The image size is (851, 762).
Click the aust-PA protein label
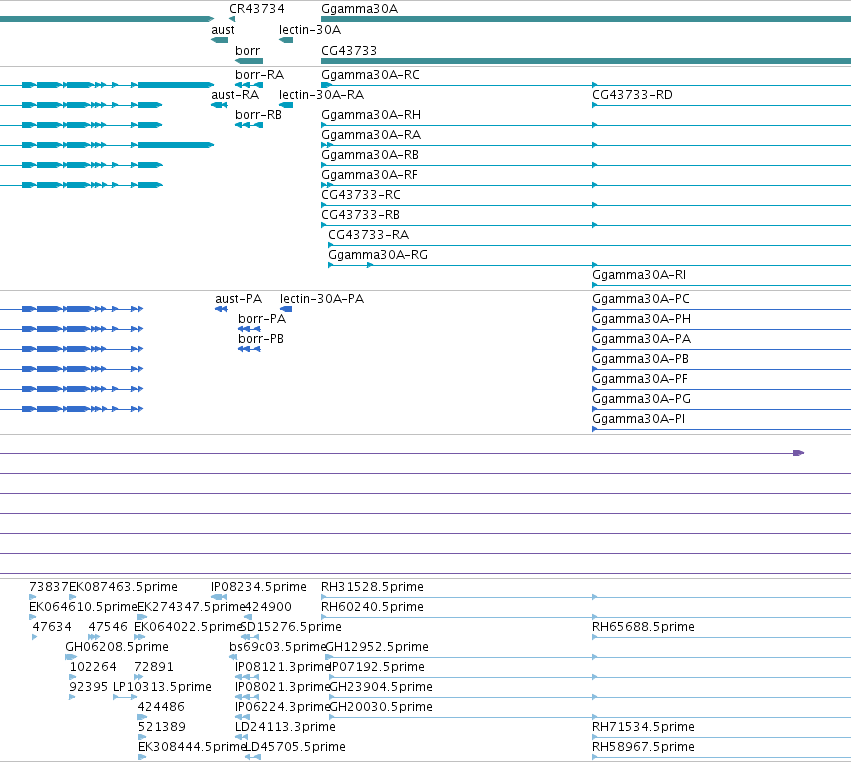pos(238,299)
